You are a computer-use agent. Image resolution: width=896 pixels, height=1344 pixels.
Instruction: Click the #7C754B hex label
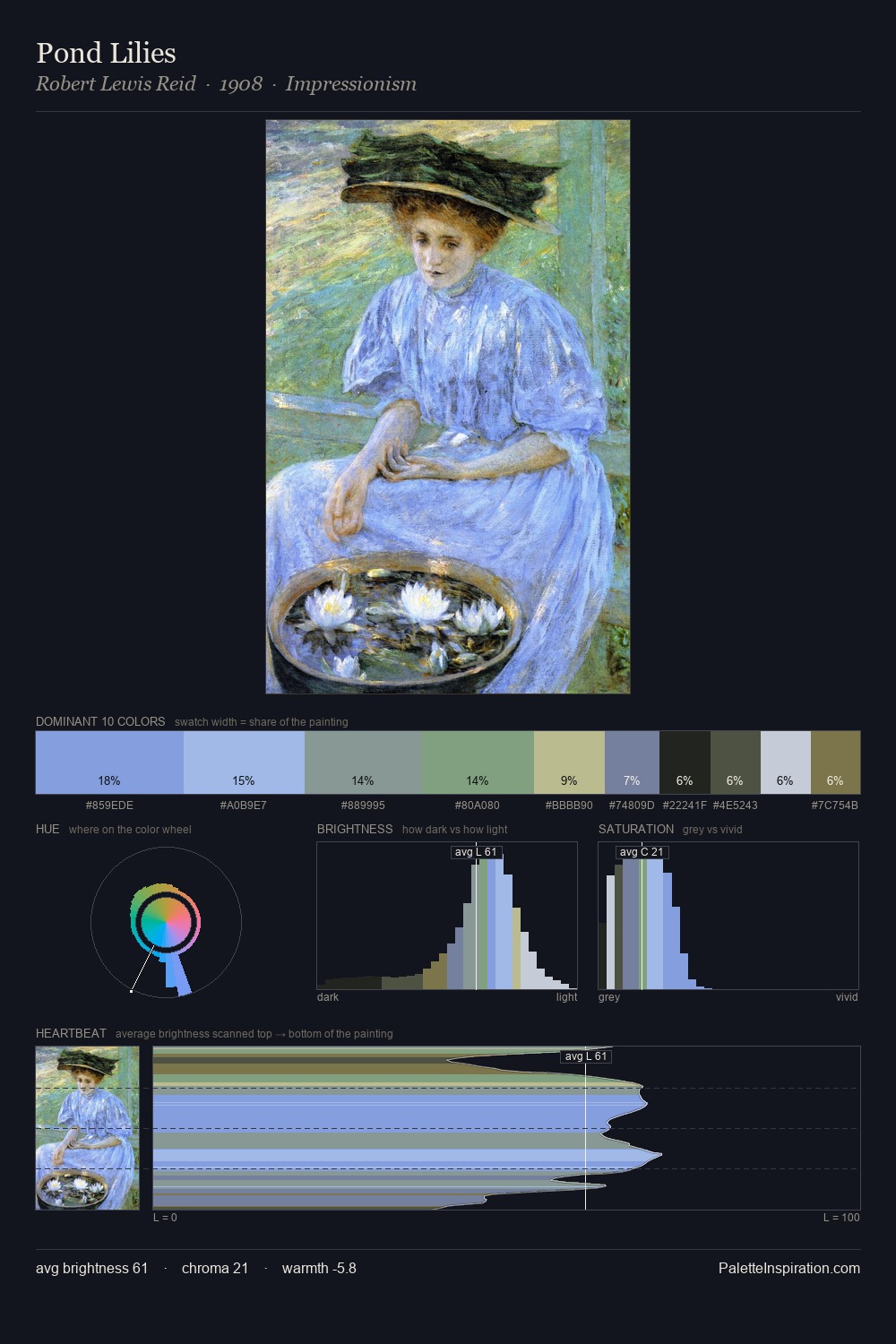click(x=835, y=806)
